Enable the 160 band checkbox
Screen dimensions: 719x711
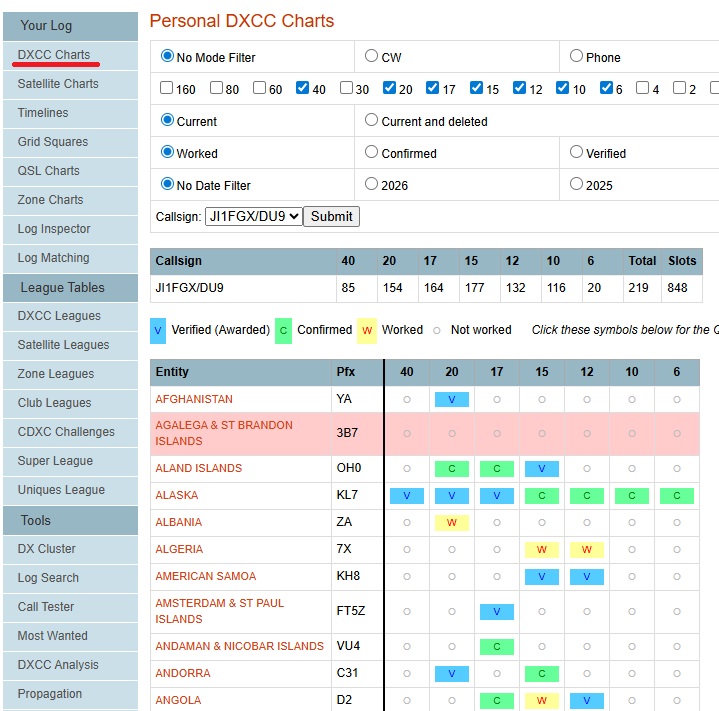coord(167,89)
